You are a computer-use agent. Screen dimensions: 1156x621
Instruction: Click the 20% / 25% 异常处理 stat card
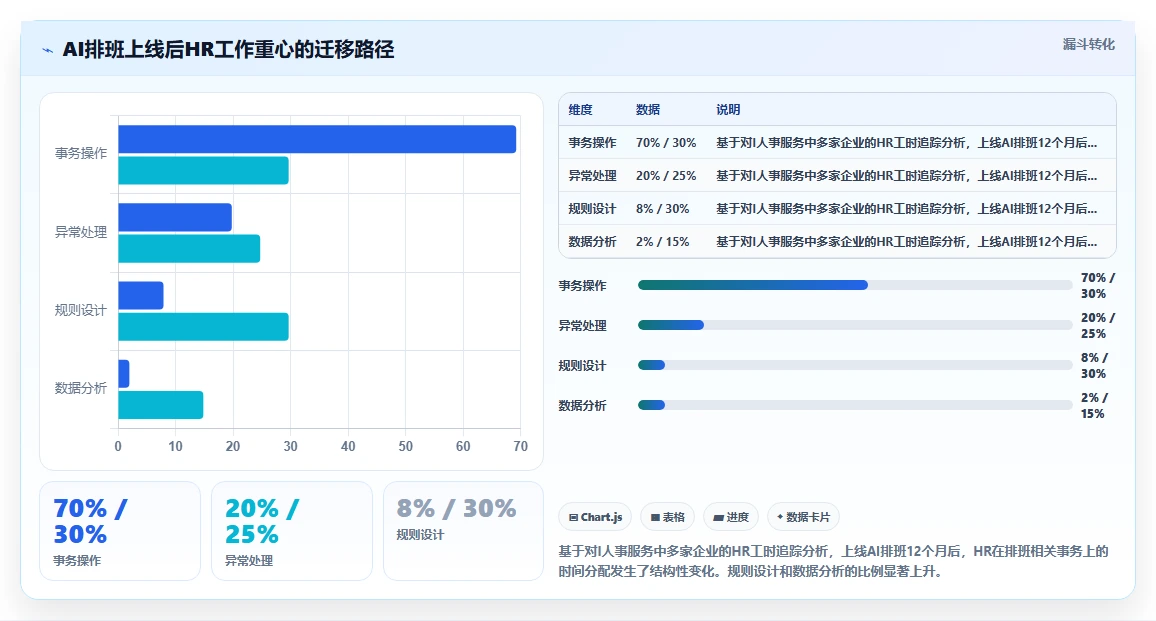[292, 531]
